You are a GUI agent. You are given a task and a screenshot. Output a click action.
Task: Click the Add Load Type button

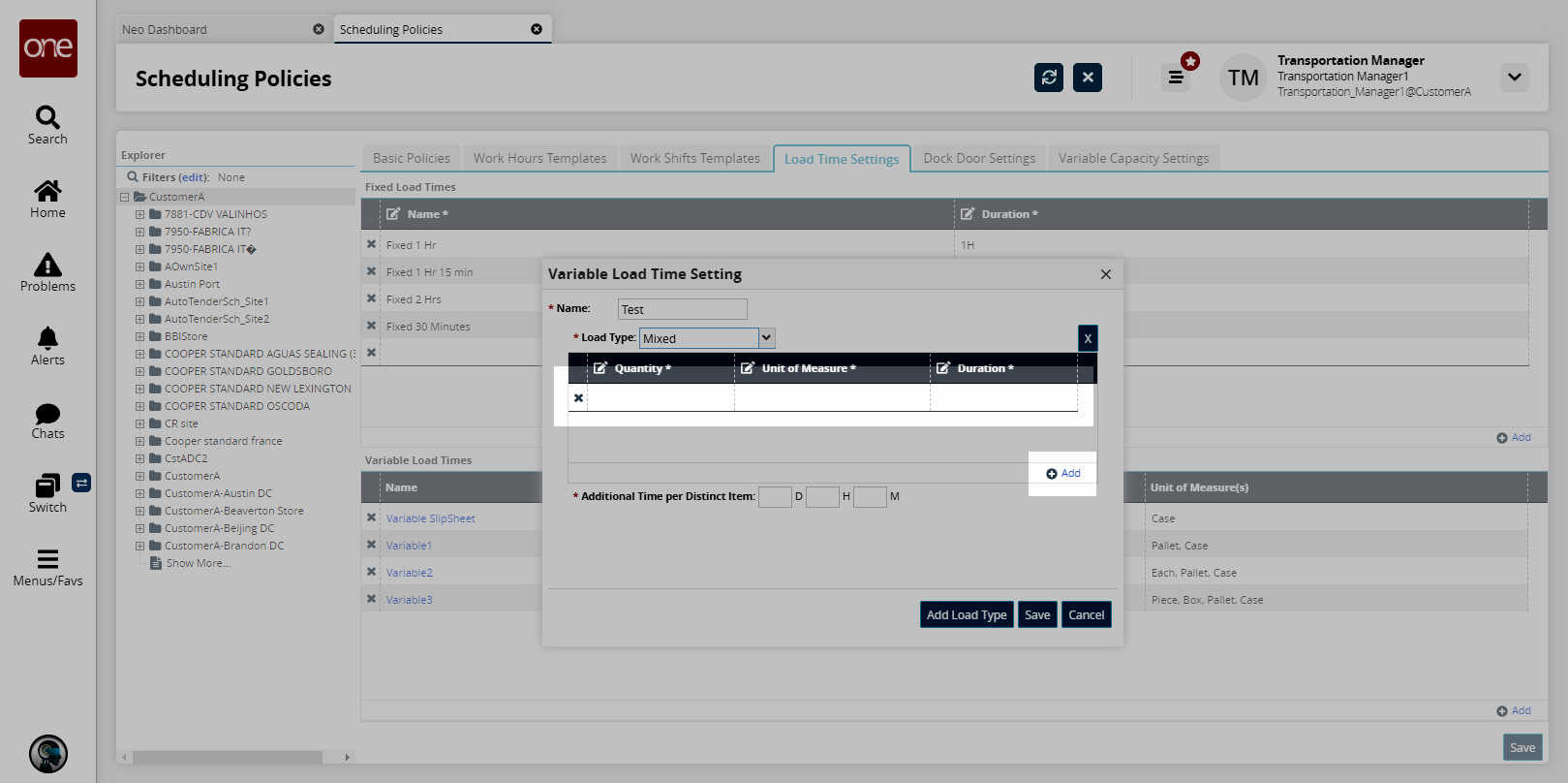[966, 615]
